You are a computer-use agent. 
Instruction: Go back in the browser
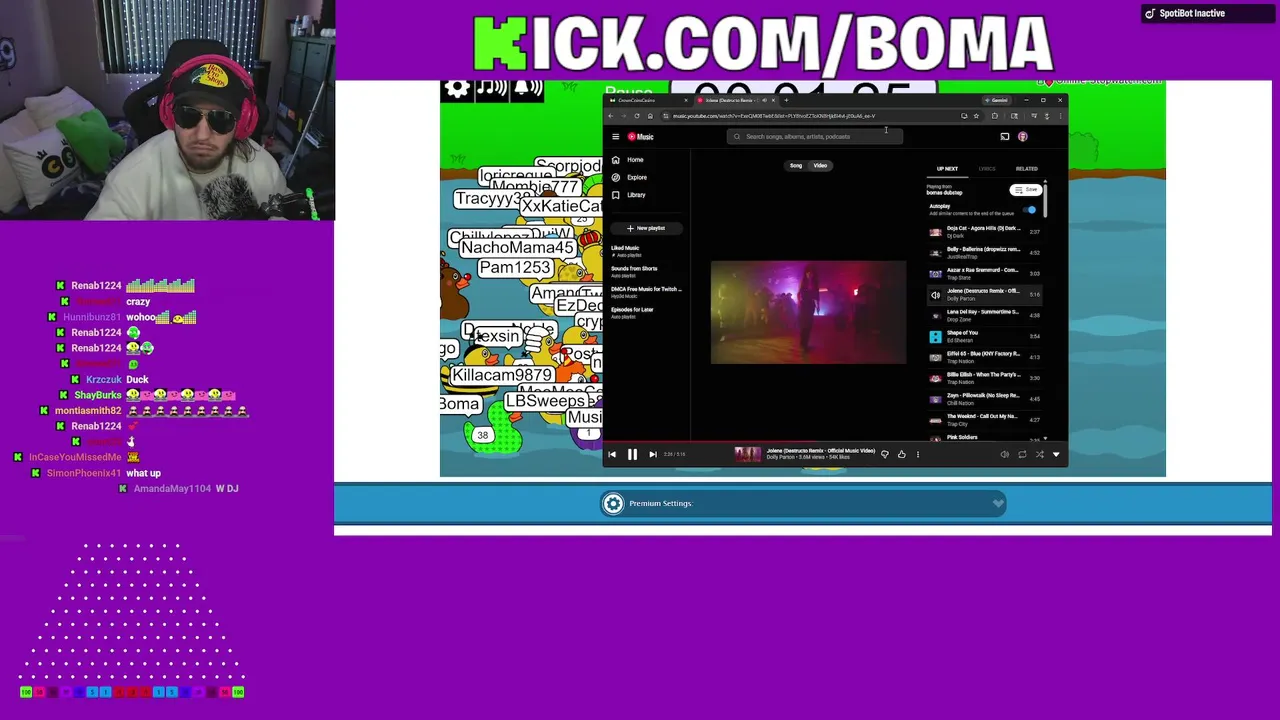tap(611, 116)
